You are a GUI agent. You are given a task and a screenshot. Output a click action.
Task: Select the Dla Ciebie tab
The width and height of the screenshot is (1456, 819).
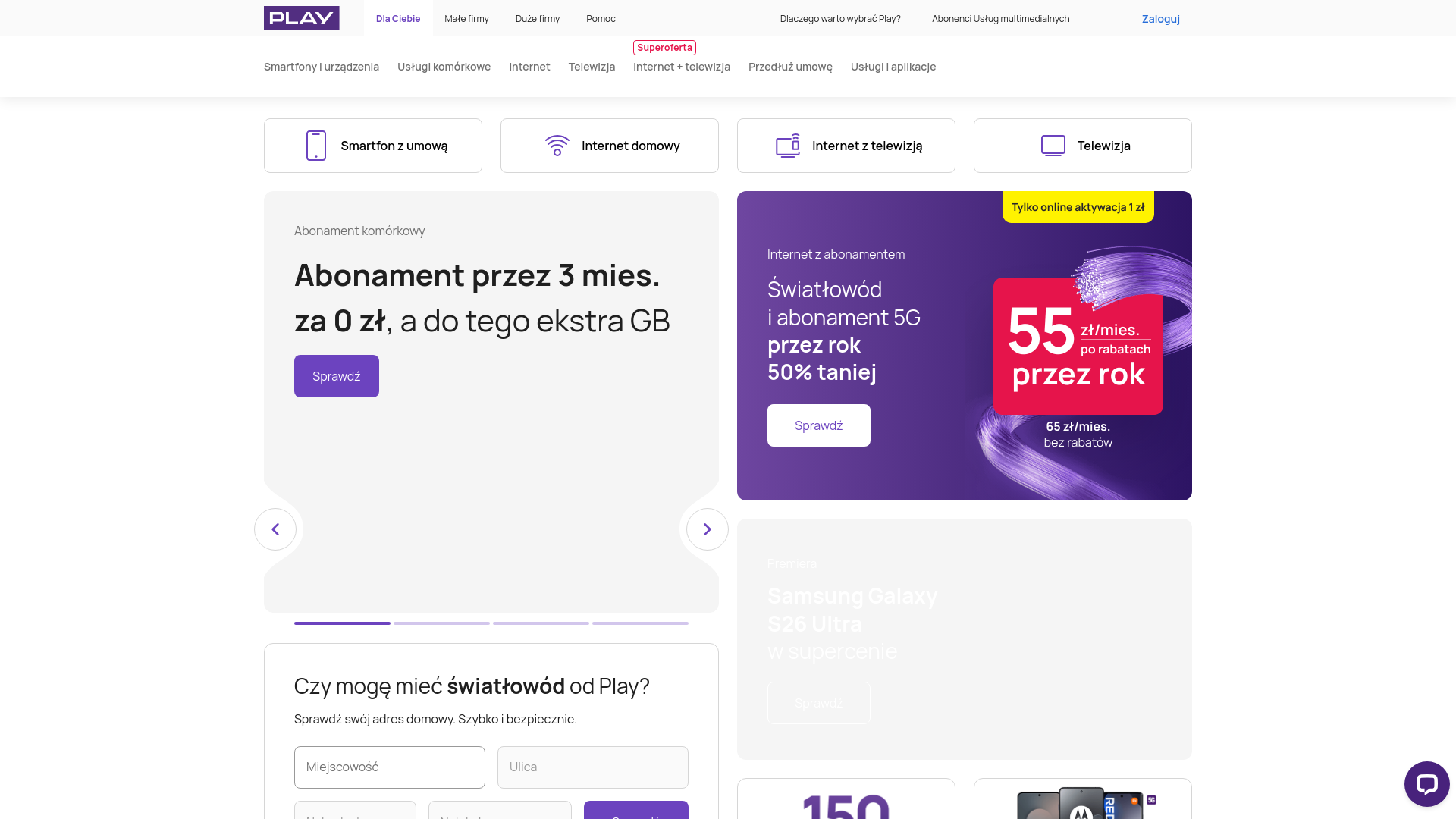[398, 18]
